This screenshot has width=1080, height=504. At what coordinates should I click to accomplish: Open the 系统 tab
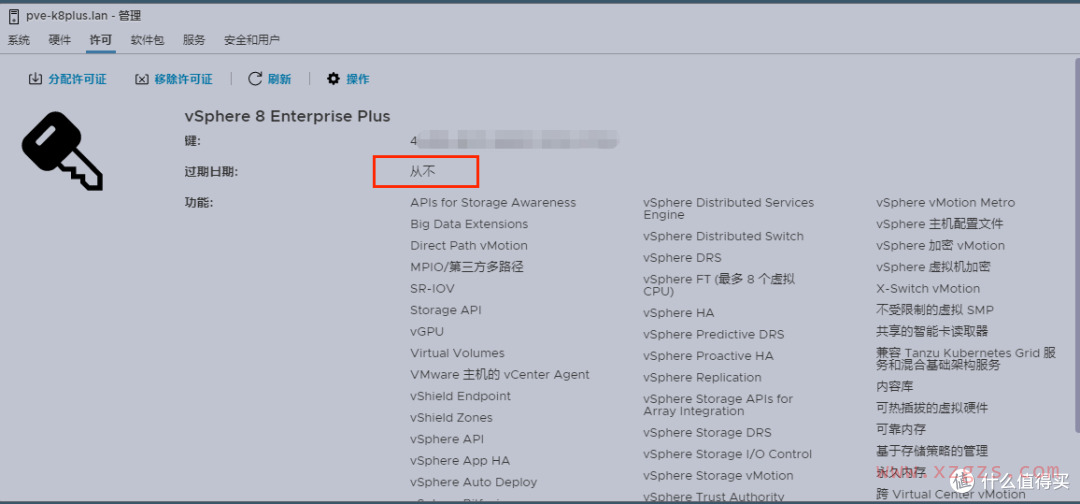click(x=19, y=40)
